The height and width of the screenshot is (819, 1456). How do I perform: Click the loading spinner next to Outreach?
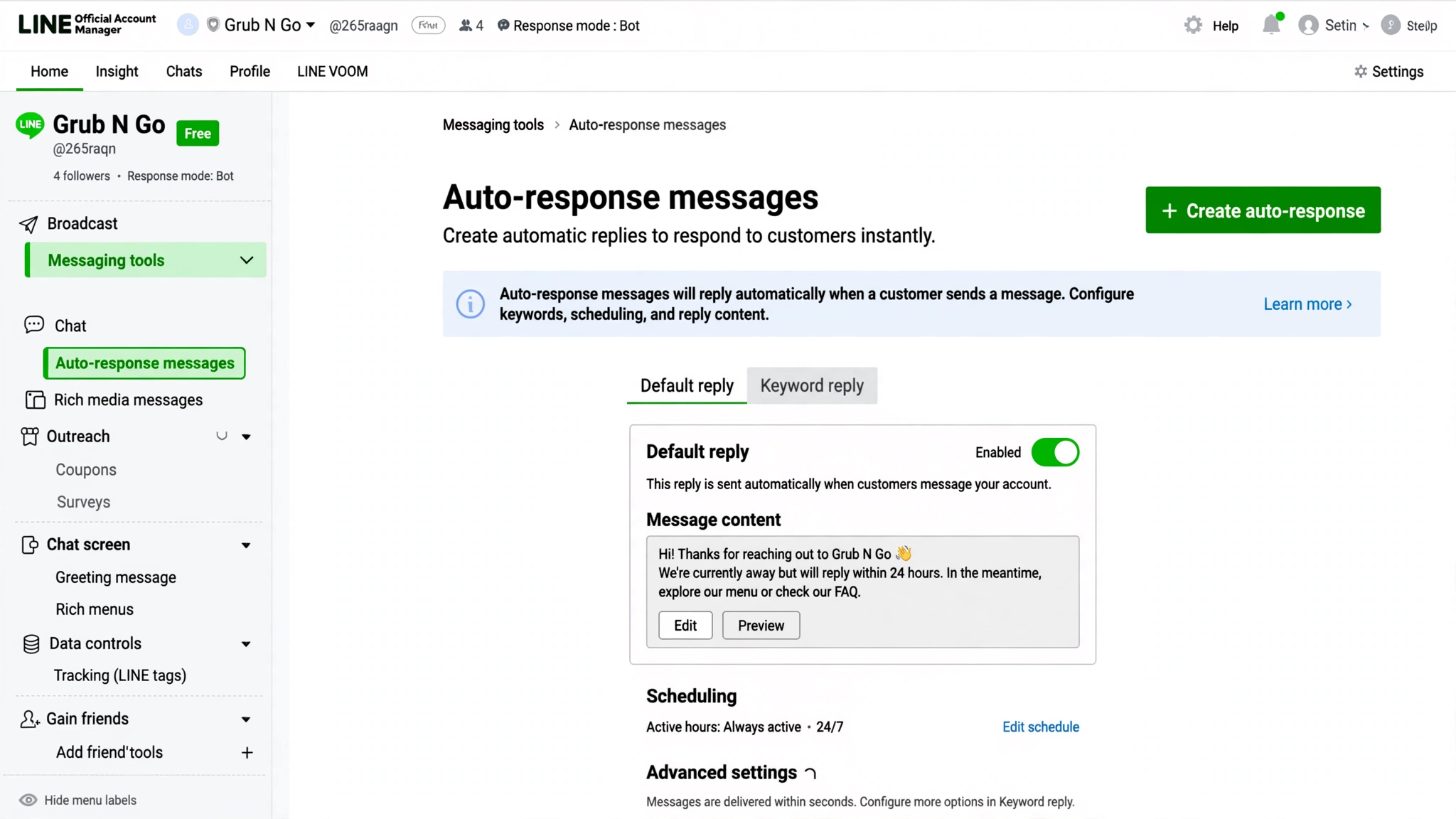222,436
